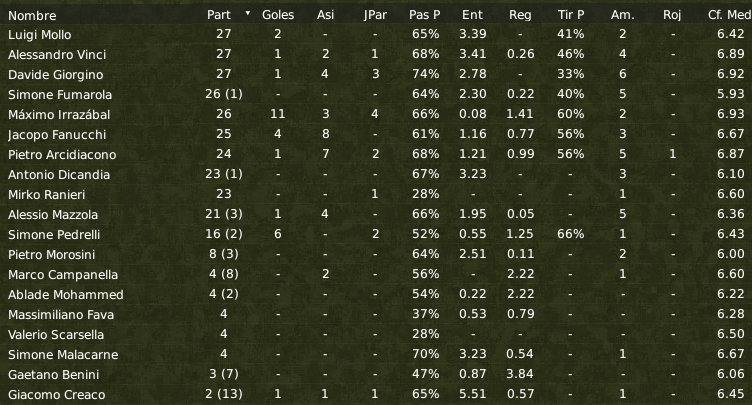This screenshot has height=405, width=752.
Task: Click the Asi column header
Action: pos(325,15)
